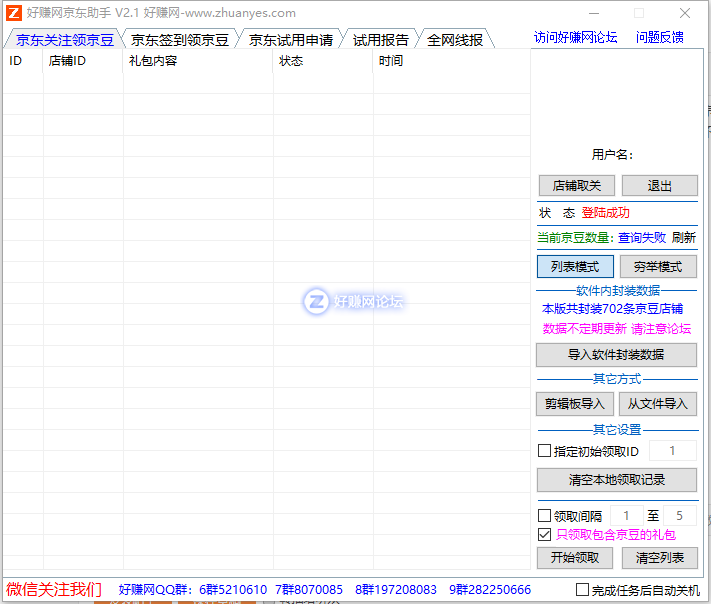This screenshot has width=711, height=604.
Task: Click the interval maximum field showing 5
Action: [x=679, y=516]
